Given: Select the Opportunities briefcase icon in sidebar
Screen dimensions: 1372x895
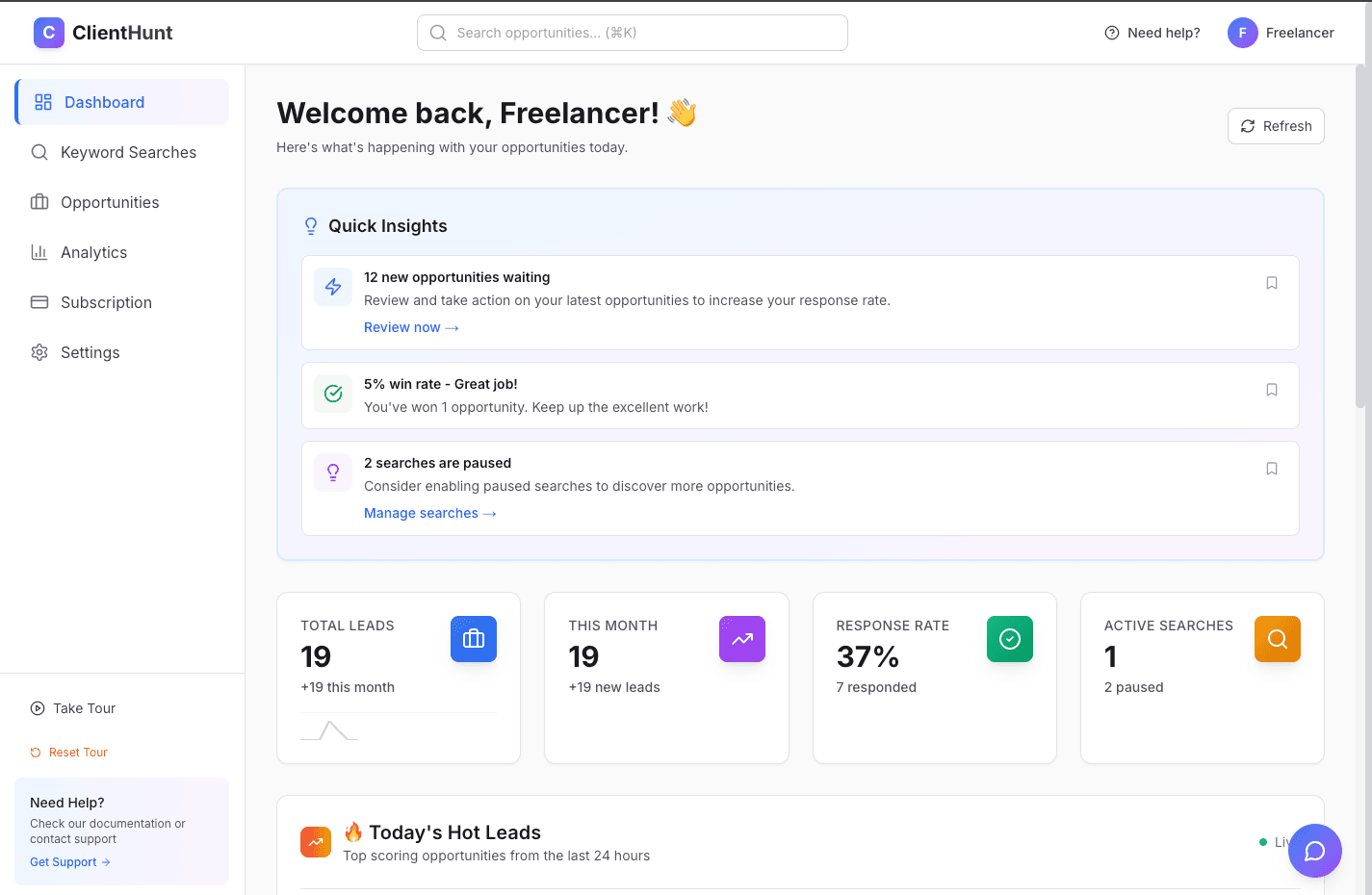Looking at the screenshot, I should [x=39, y=202].
